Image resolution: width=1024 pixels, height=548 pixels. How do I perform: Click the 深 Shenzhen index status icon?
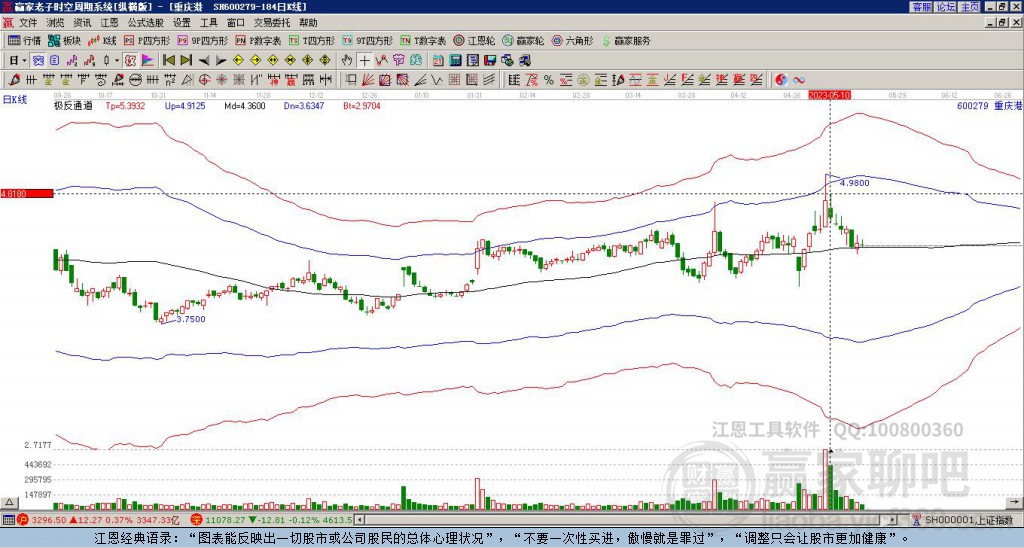(197, 520)
